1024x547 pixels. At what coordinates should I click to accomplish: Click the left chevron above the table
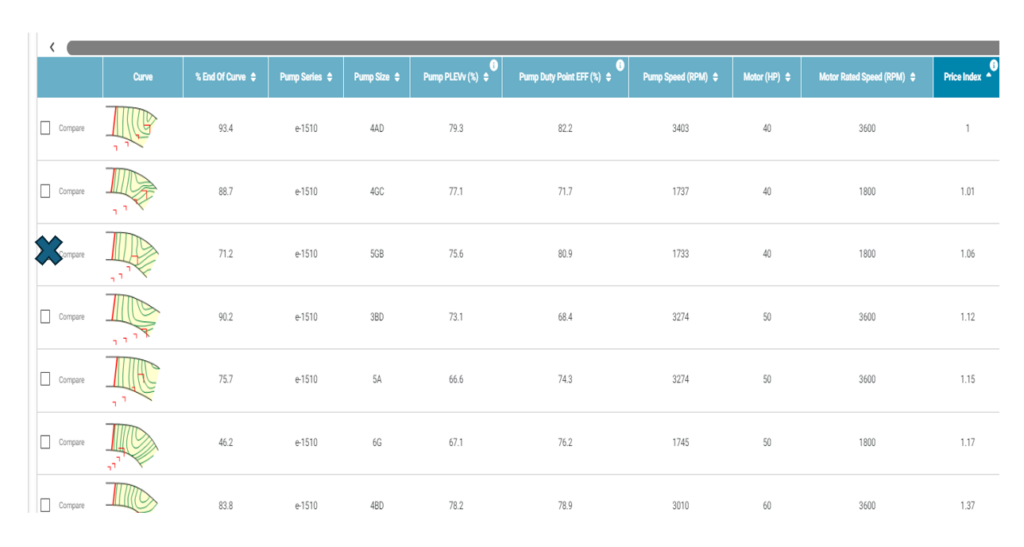pyautogui.click(x=51, y=47)
